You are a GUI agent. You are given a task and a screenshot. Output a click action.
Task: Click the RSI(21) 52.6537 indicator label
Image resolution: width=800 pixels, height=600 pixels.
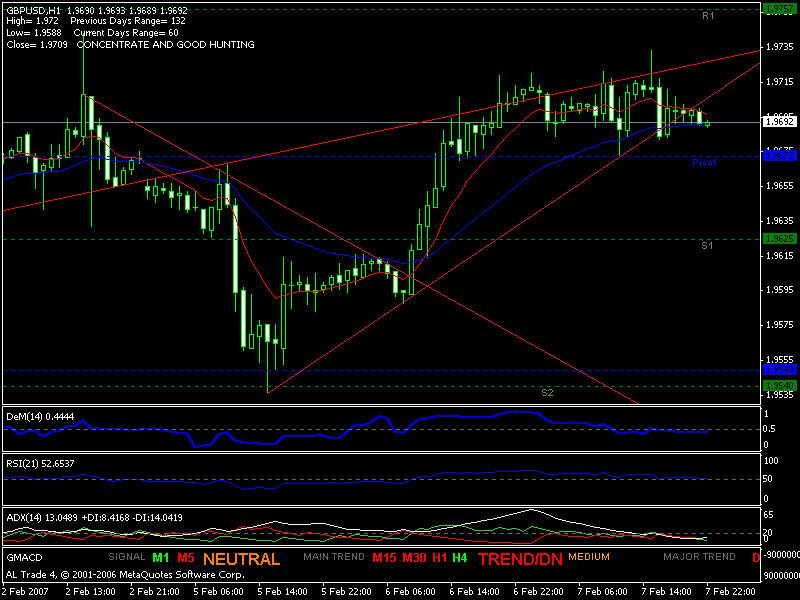(x=40, y=464)
